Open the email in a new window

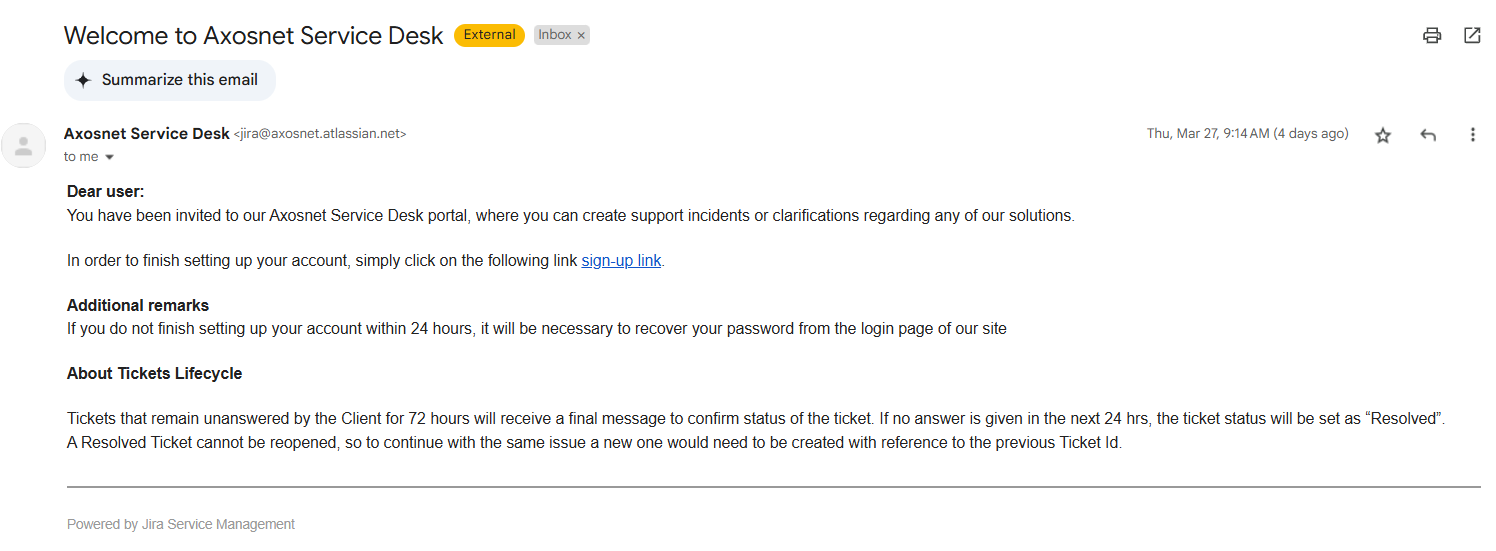pyautogui.click(x=1472, y=36)
